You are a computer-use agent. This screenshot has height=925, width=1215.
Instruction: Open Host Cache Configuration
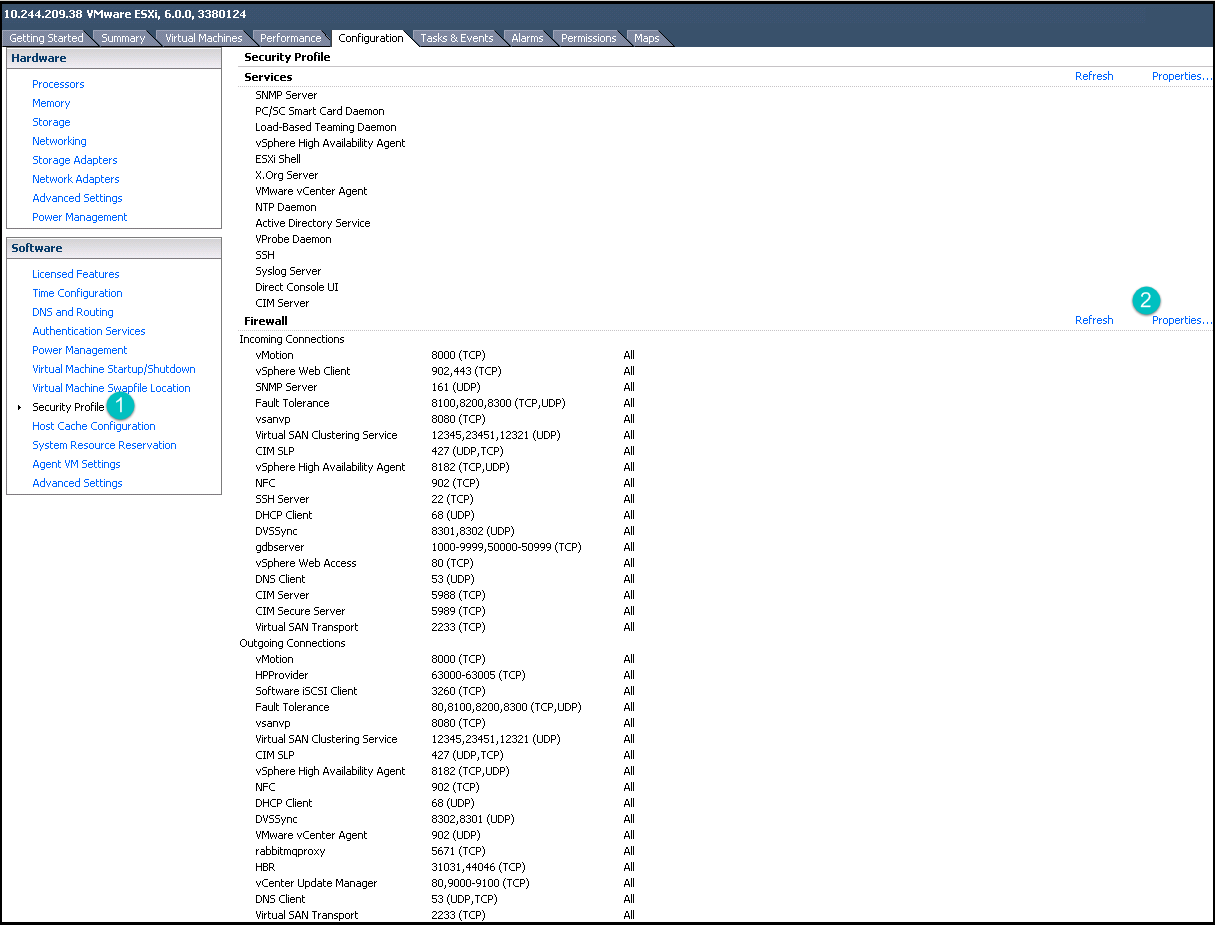coord(94,426)
